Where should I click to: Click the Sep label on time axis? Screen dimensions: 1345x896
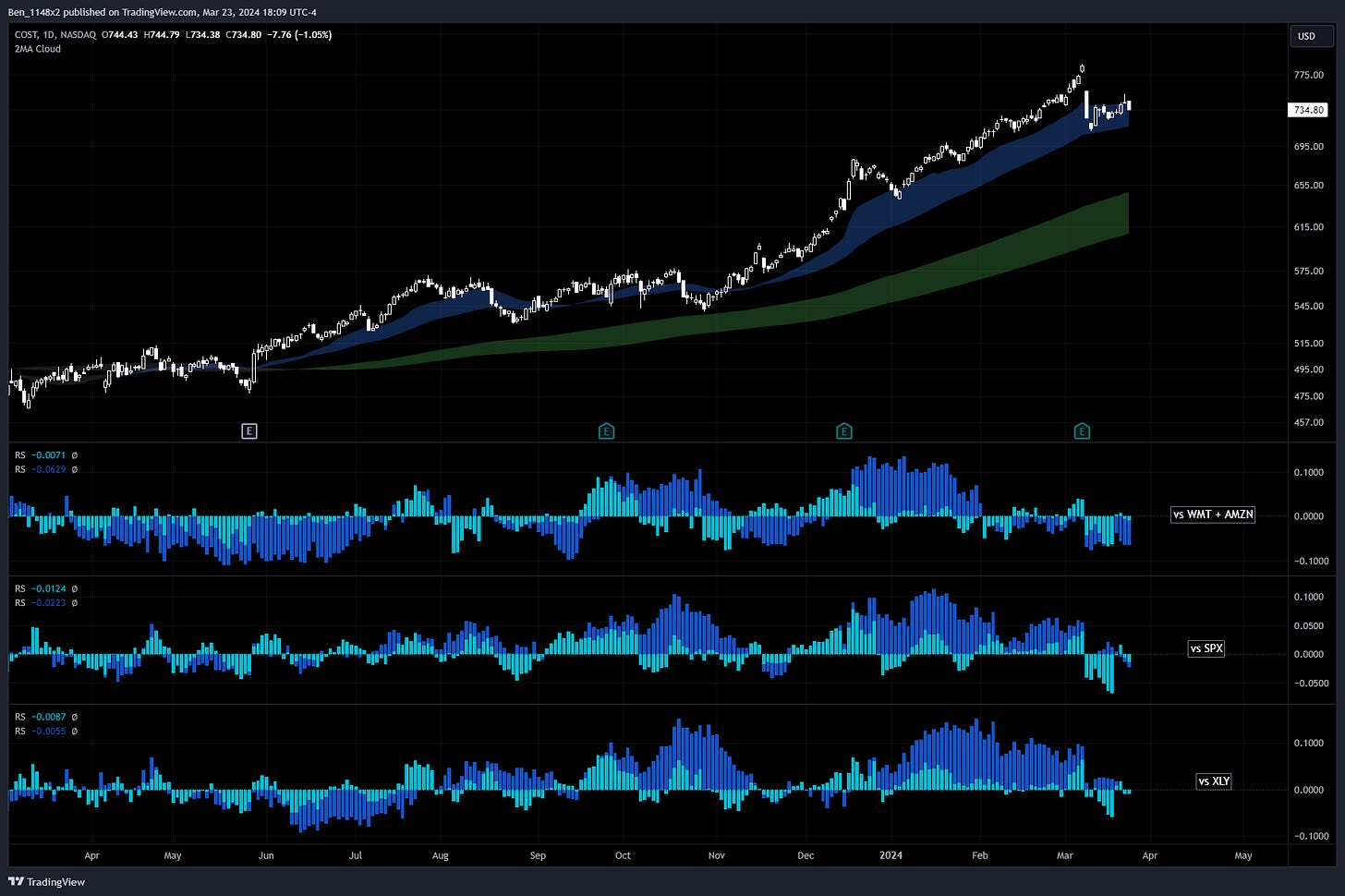point(538,855)
